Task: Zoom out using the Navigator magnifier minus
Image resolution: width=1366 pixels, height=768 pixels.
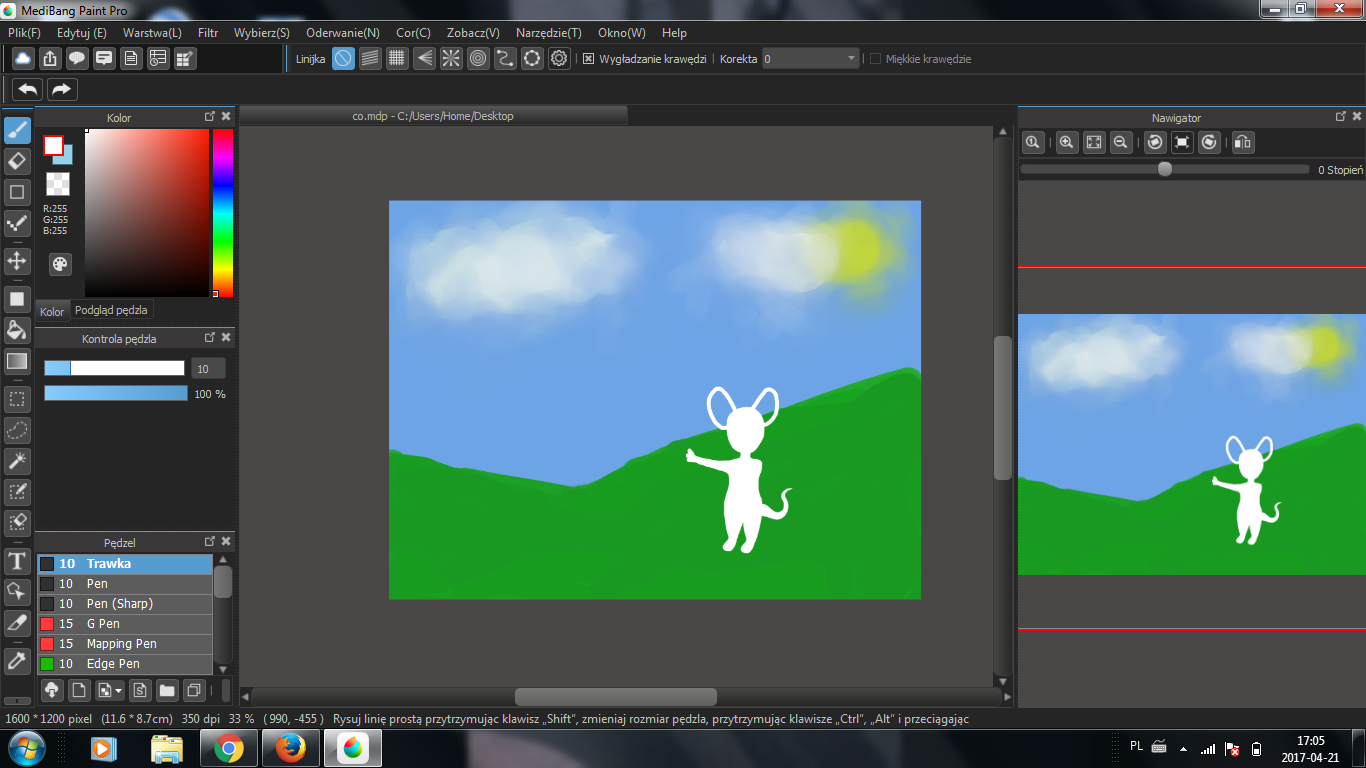Action: click(1121, 142)
